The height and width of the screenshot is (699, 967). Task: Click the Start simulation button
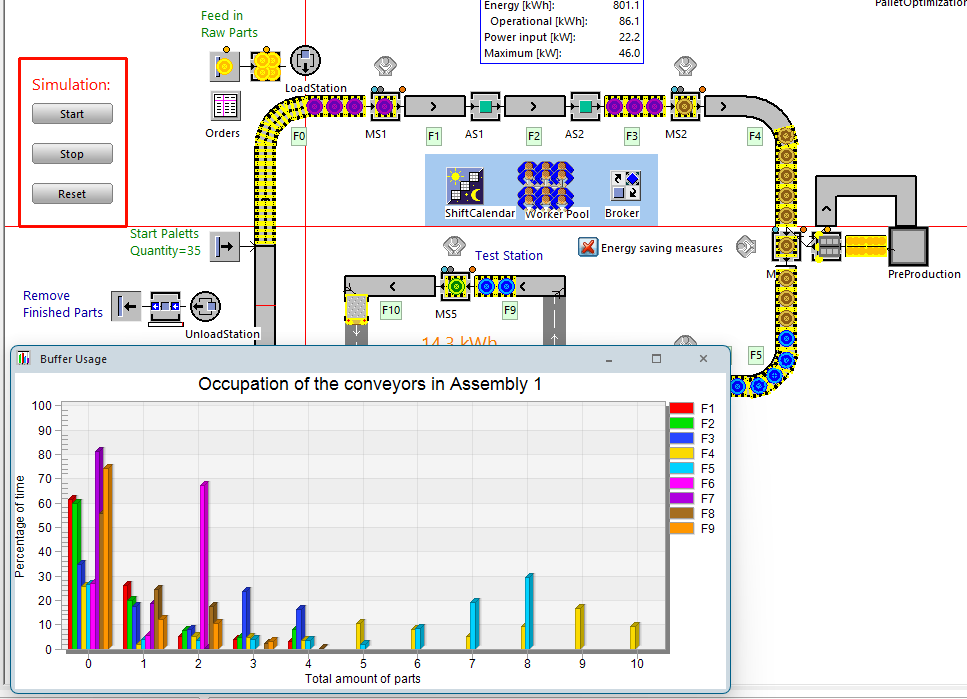pos(72,114)
